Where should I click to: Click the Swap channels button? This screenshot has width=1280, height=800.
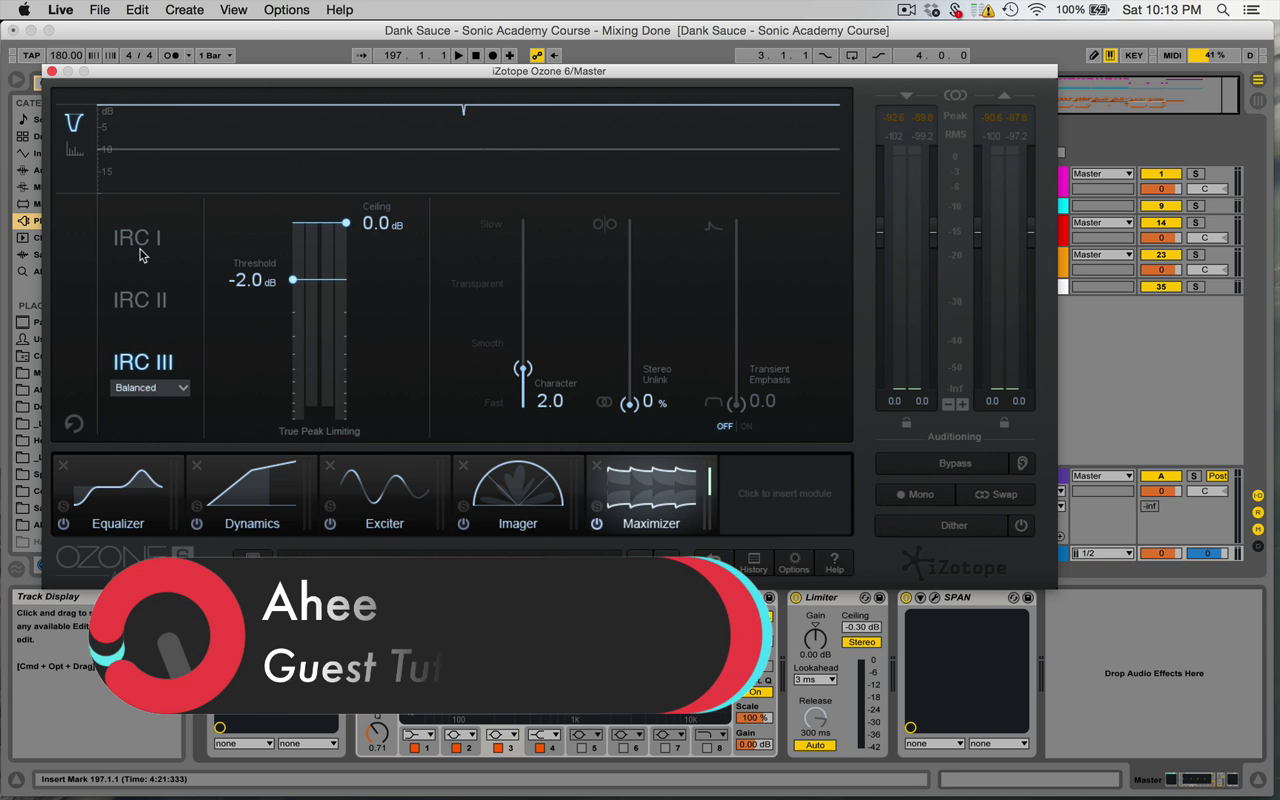click(996, 494)
